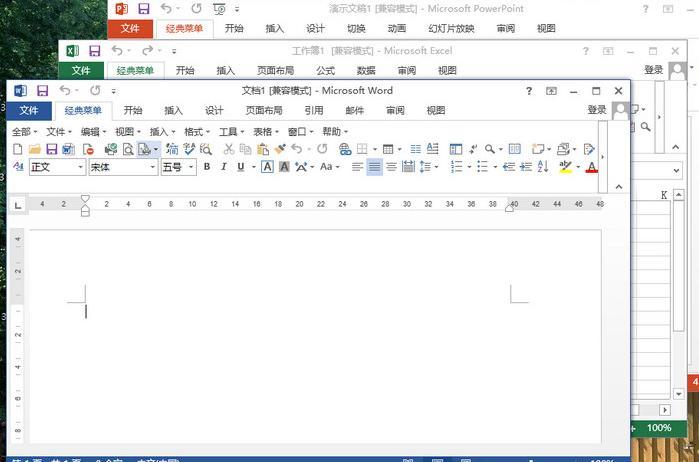Create a new blank document in Word toolbar
699x462 pixels.
coord(17,149)
